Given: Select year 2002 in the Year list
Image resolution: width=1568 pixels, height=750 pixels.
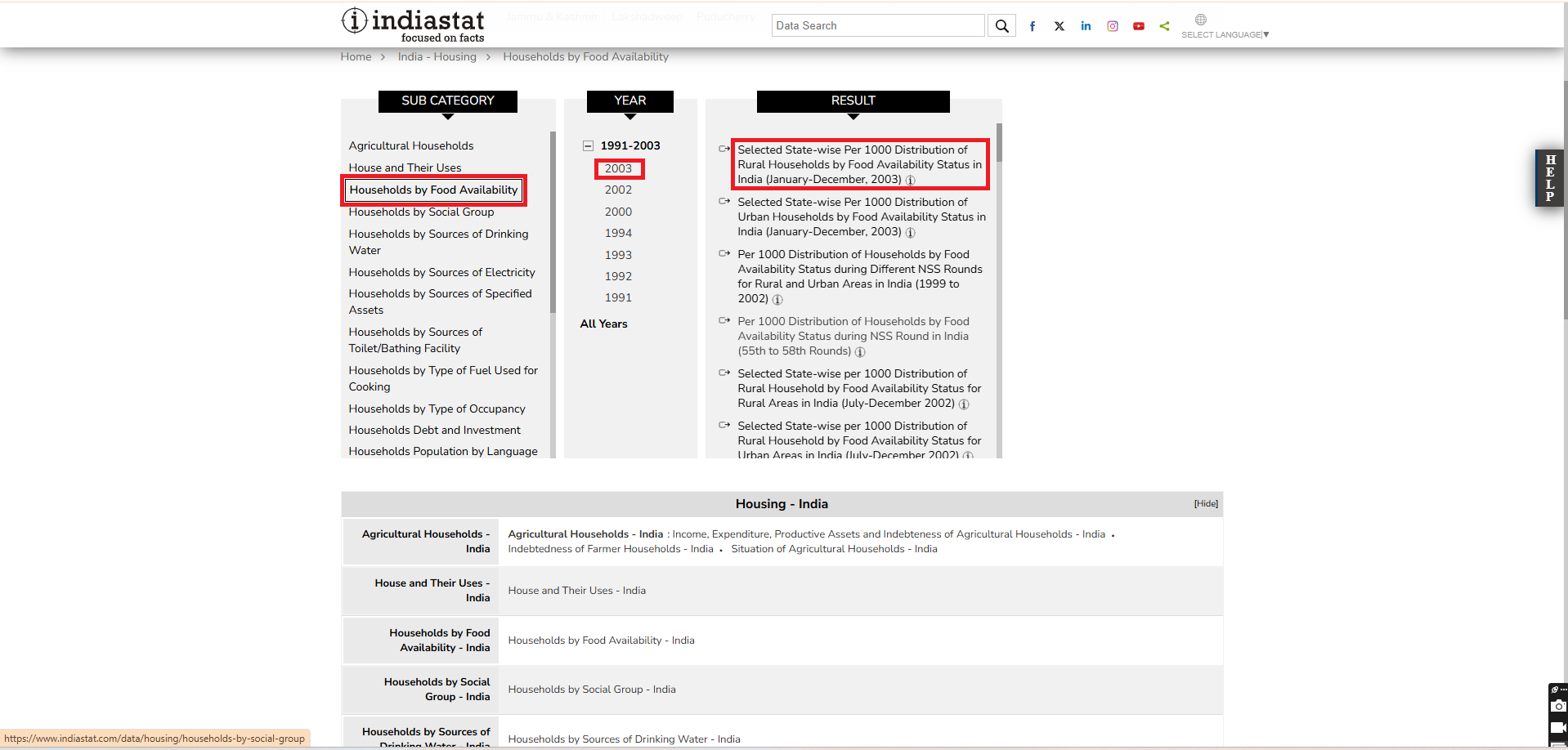Looking at the screenshot, I should coord(618,190).
